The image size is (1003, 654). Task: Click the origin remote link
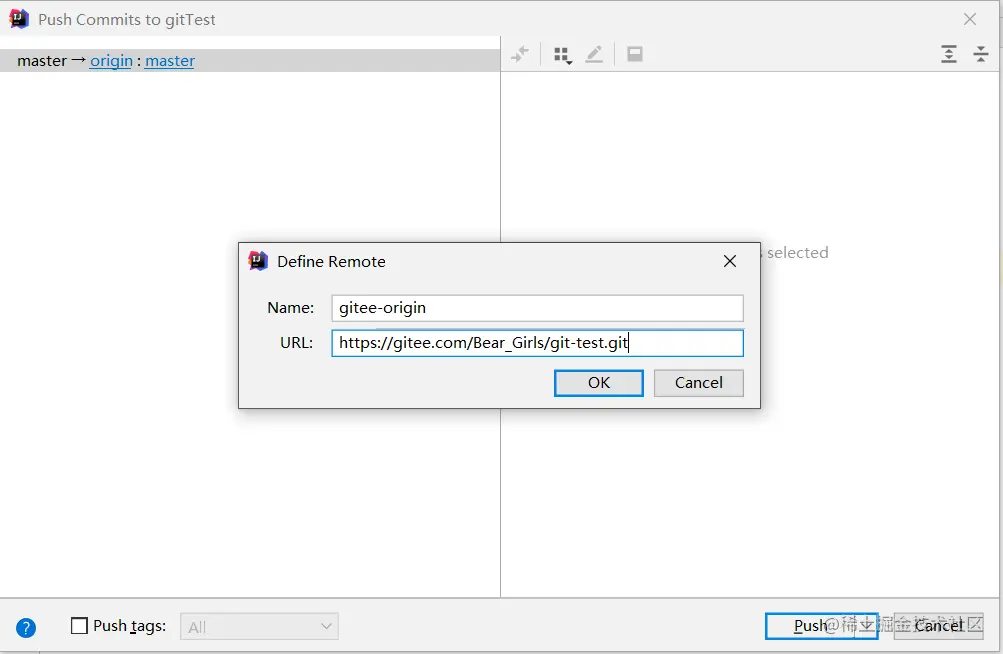(x=111, y=61)
